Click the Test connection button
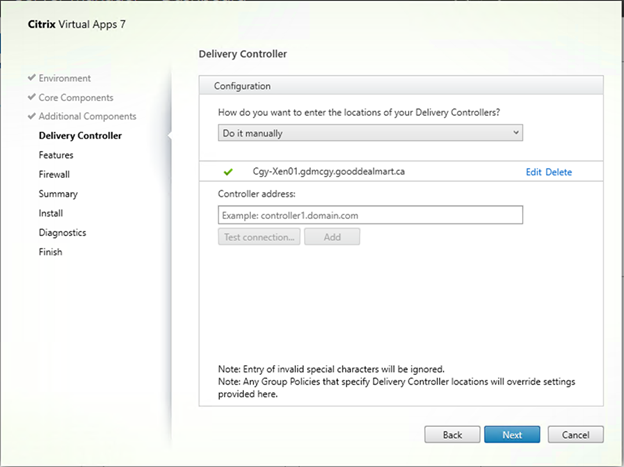The width and height of the screenshot is (624, 467). 259,237
